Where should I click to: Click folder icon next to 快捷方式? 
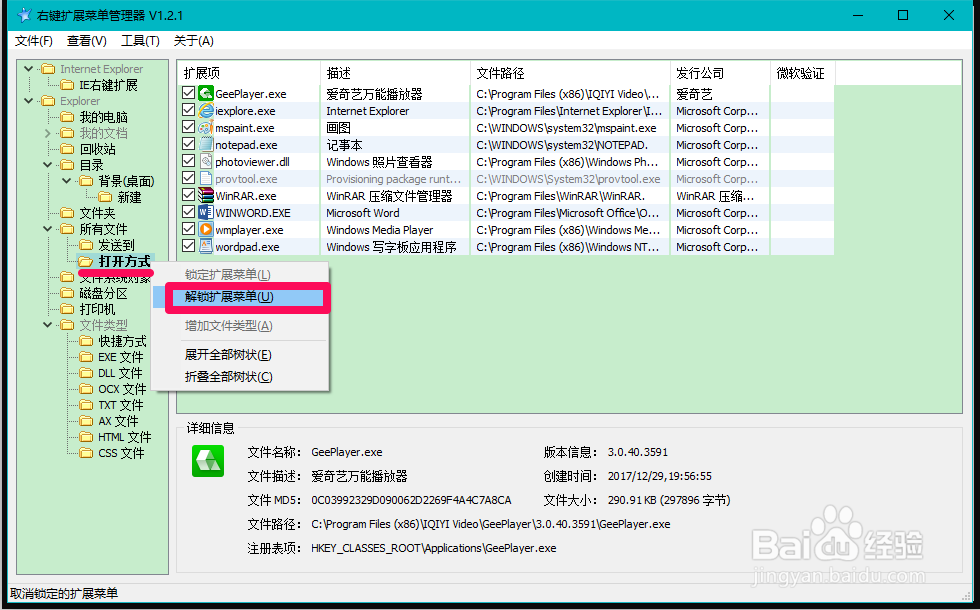click(86, 341)
